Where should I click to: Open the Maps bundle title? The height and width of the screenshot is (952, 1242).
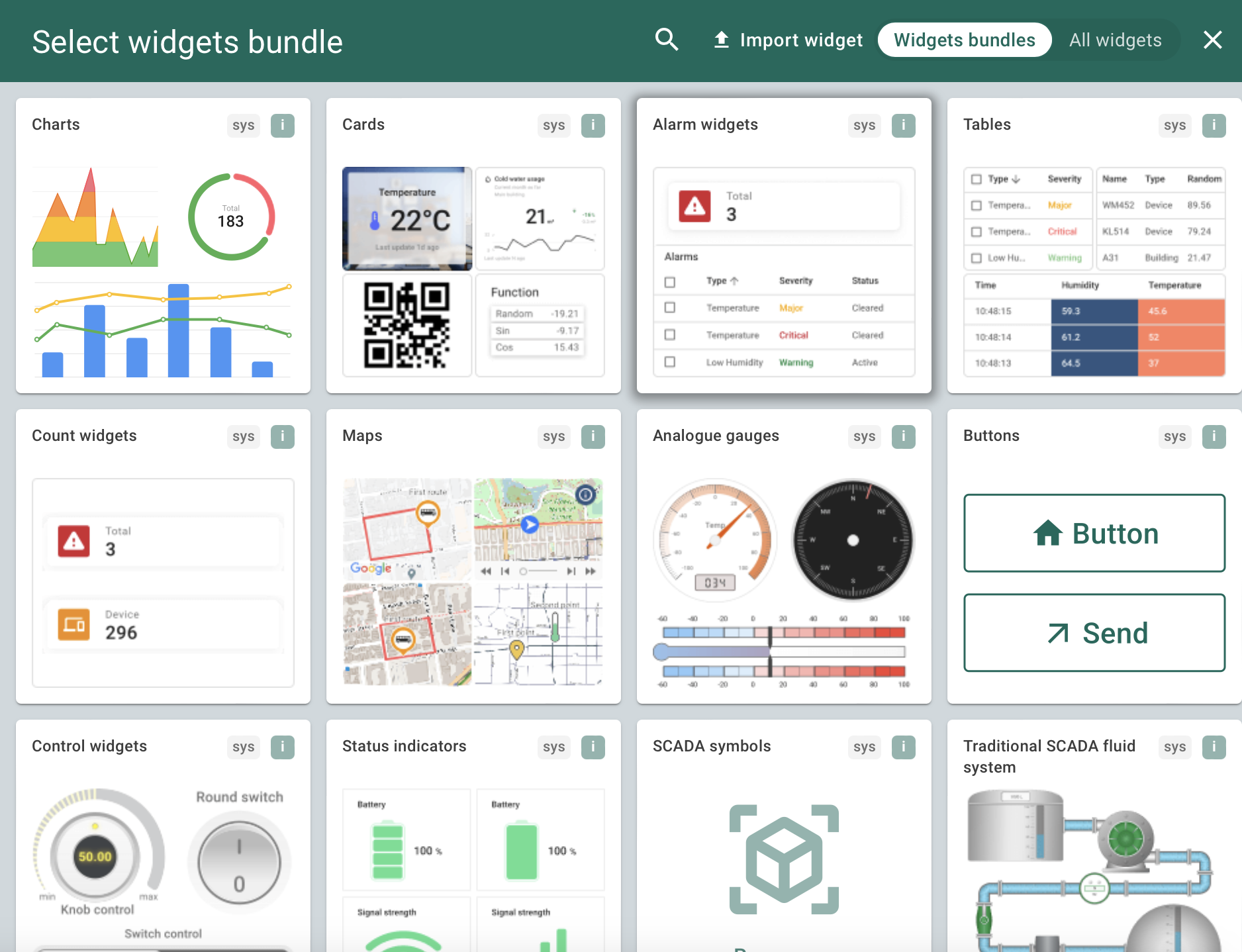pyautogui.click(x=362, y=436)
